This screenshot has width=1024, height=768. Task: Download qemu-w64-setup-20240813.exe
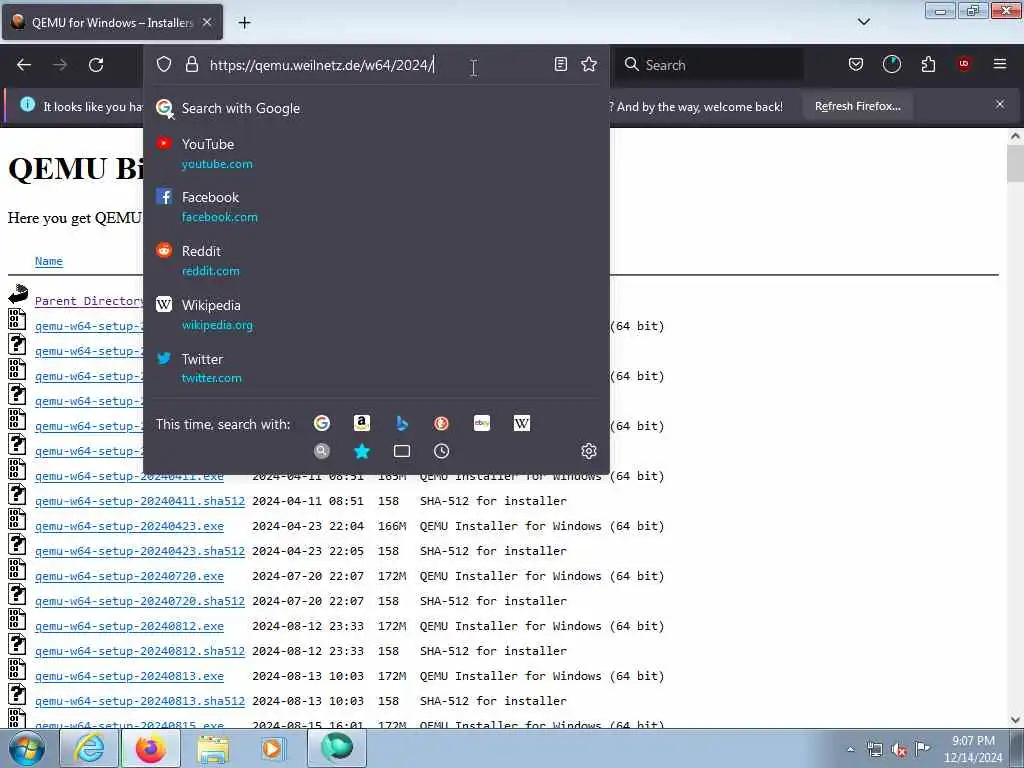pos(129,676)
